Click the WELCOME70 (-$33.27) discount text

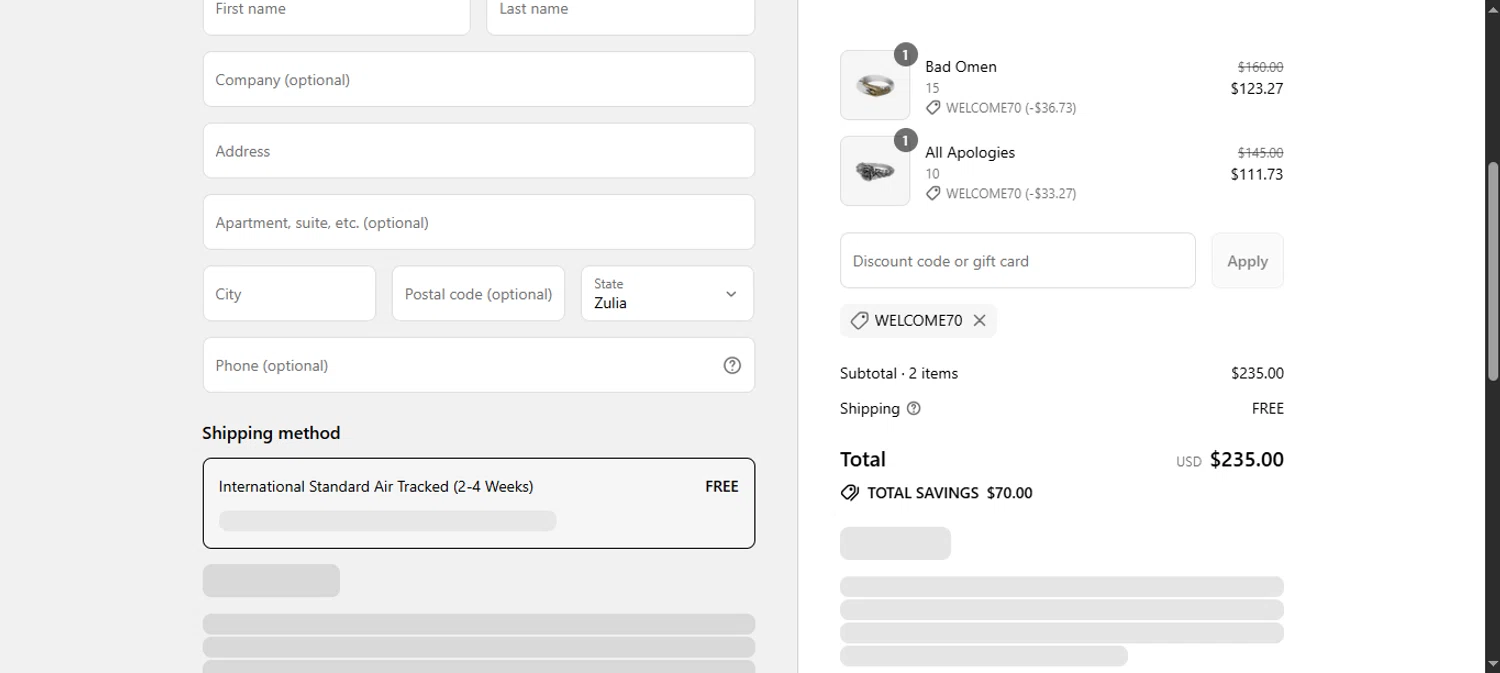(1011, 194)
